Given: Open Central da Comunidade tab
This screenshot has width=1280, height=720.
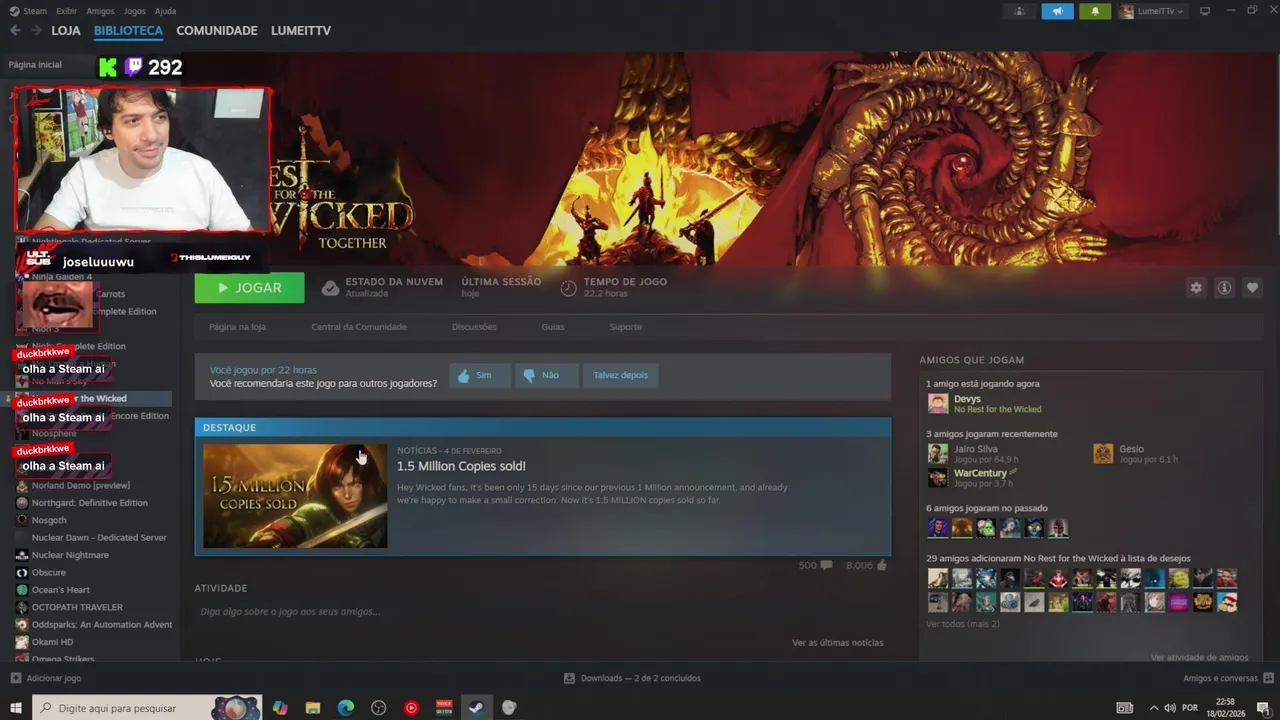Looking at the screenshot, I should click(359, 327).
